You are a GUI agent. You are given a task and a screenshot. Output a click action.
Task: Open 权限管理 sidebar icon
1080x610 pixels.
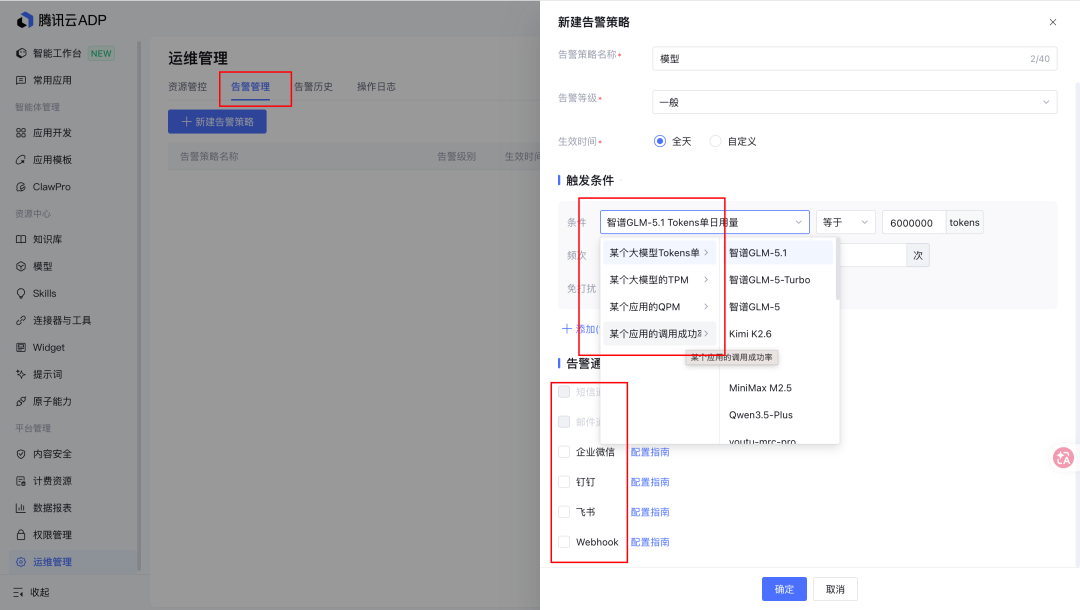(x=21, y=535)
